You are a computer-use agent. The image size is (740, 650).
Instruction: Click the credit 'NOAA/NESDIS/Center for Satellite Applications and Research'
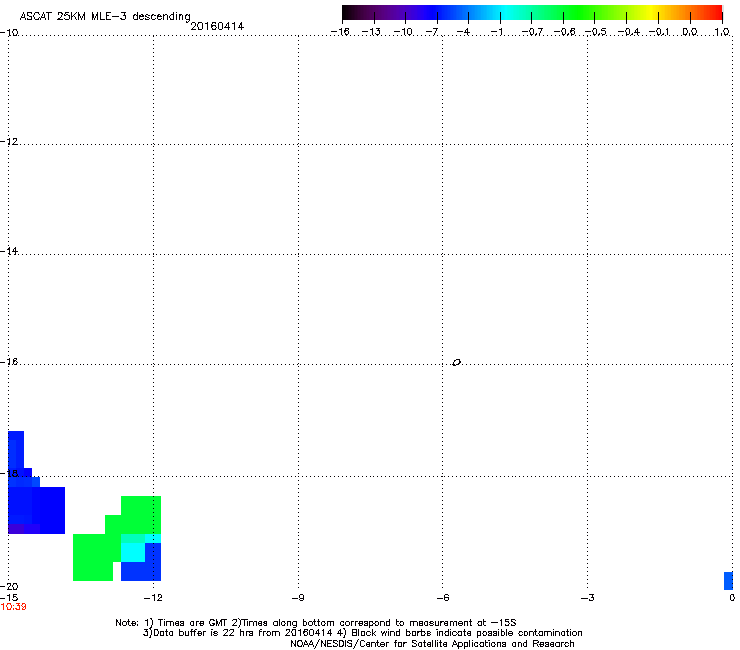(x=432, y=644)
